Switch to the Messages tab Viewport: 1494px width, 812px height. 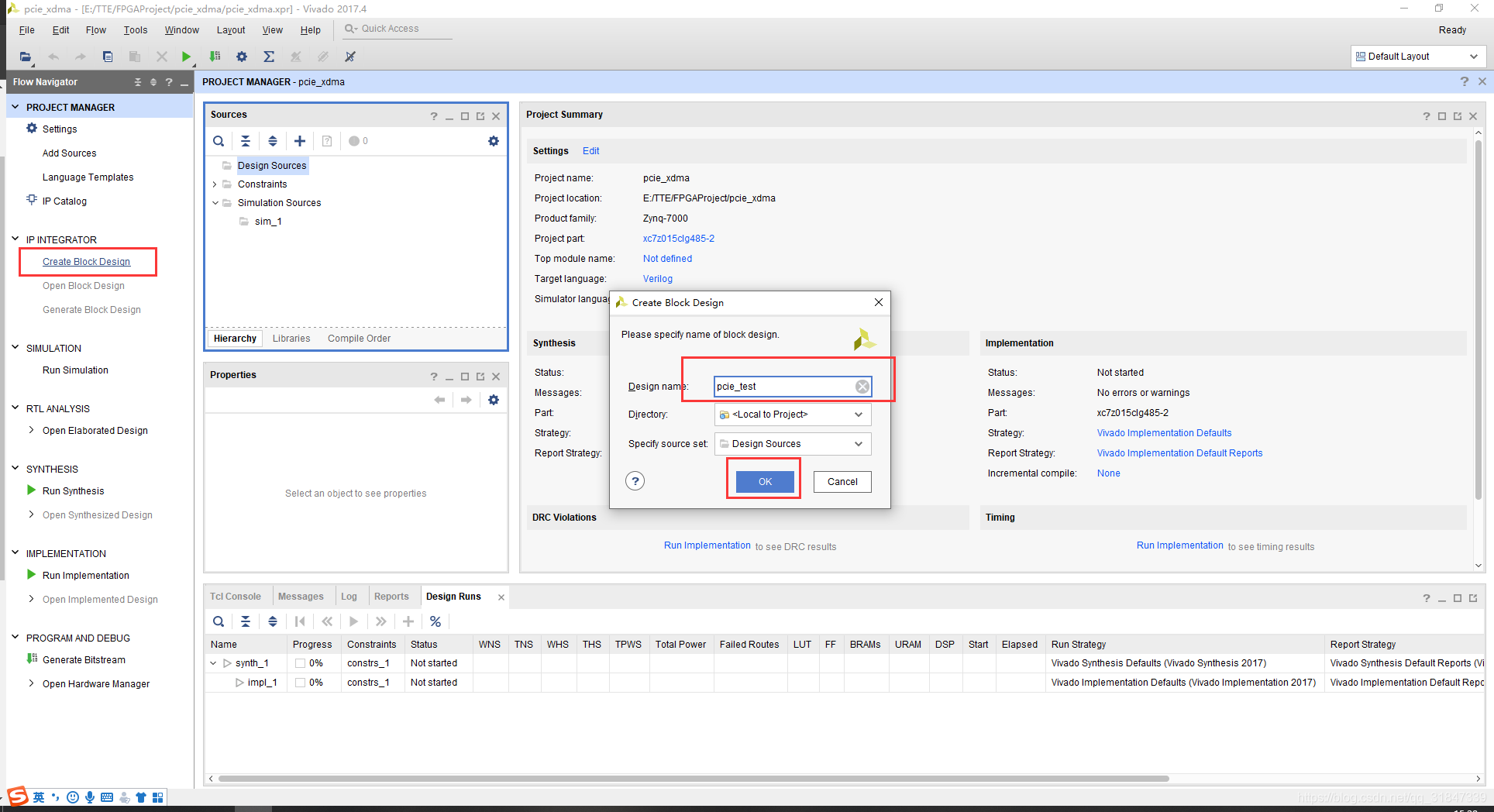(301, 597)
